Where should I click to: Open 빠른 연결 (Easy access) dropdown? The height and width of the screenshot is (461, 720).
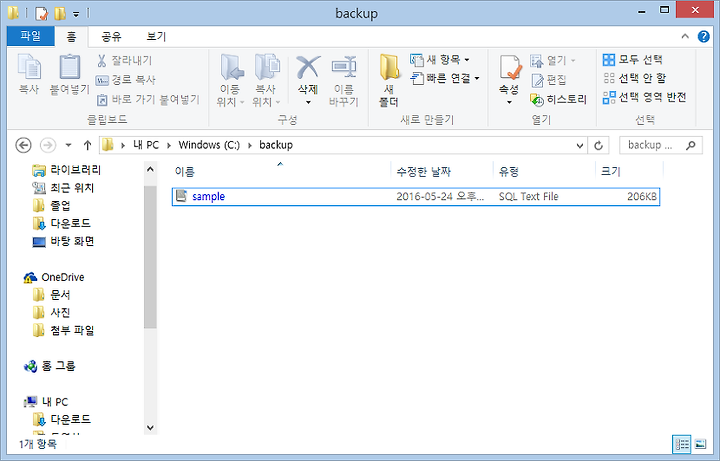pyautogui.click(x=444, y=79)
